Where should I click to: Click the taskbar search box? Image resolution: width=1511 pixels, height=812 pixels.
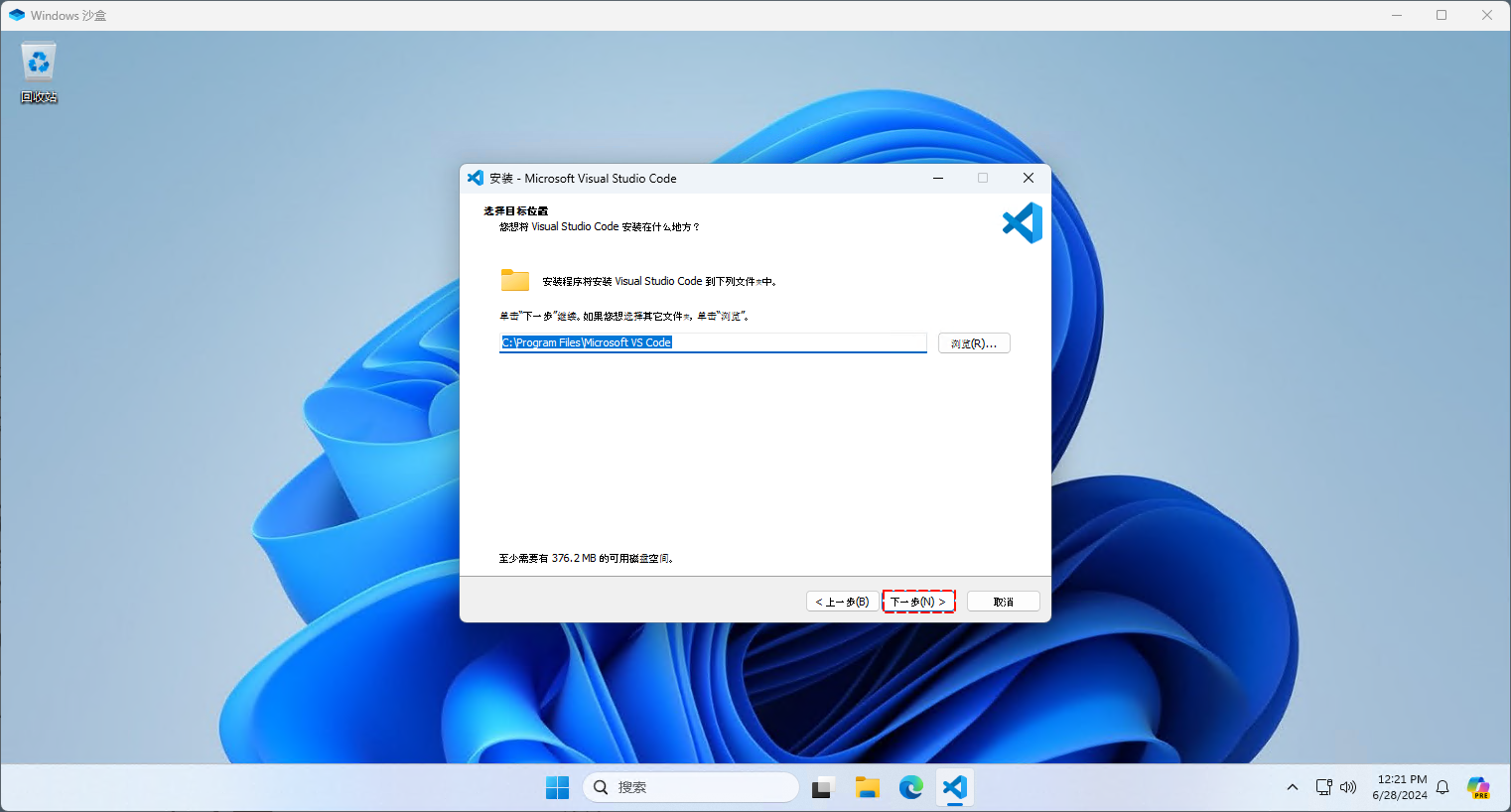[691, 787]
